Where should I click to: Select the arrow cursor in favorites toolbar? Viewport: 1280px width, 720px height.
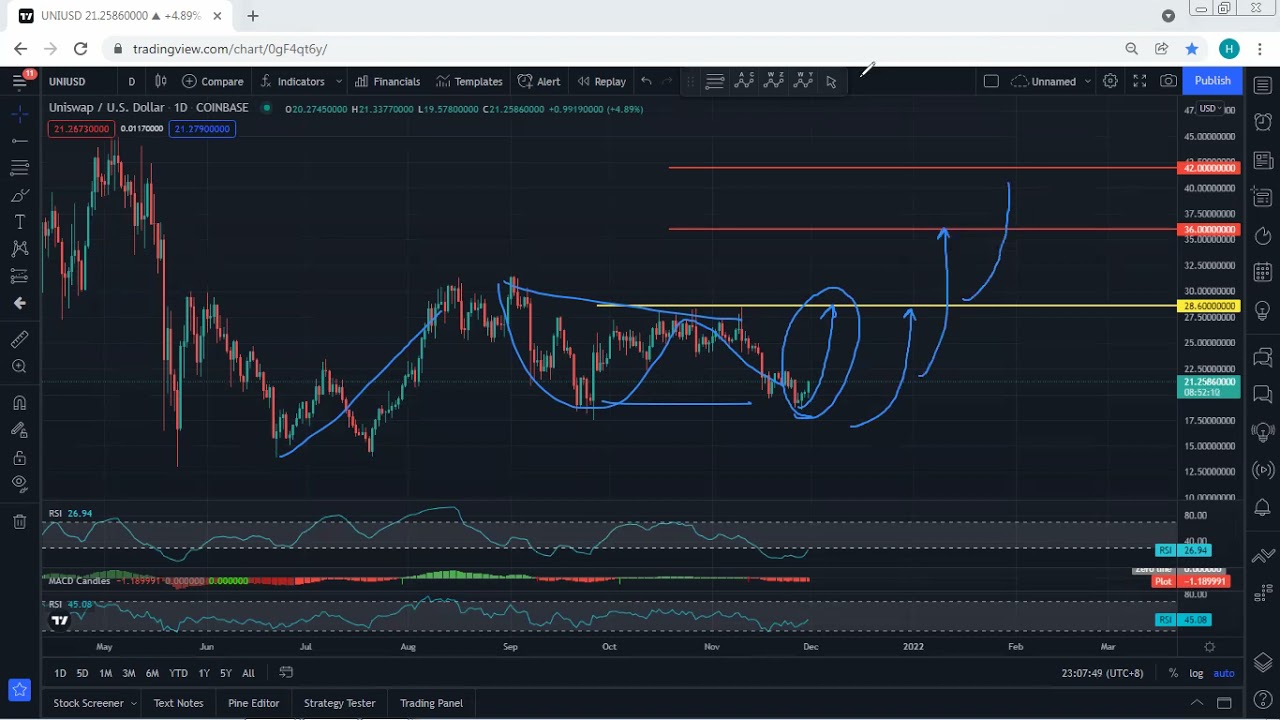[x=831, y=82]
